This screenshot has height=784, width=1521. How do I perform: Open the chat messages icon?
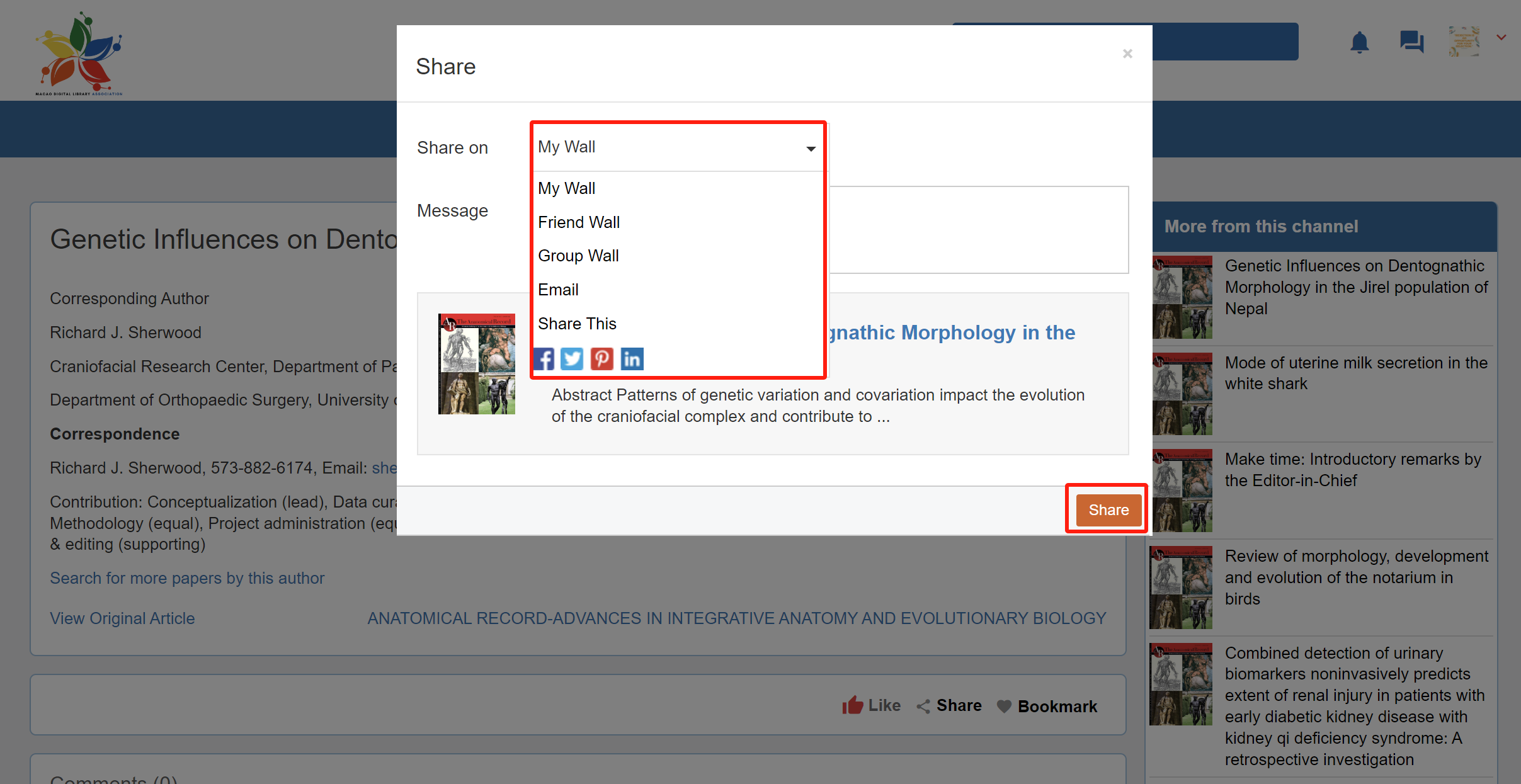(1411, 42)
